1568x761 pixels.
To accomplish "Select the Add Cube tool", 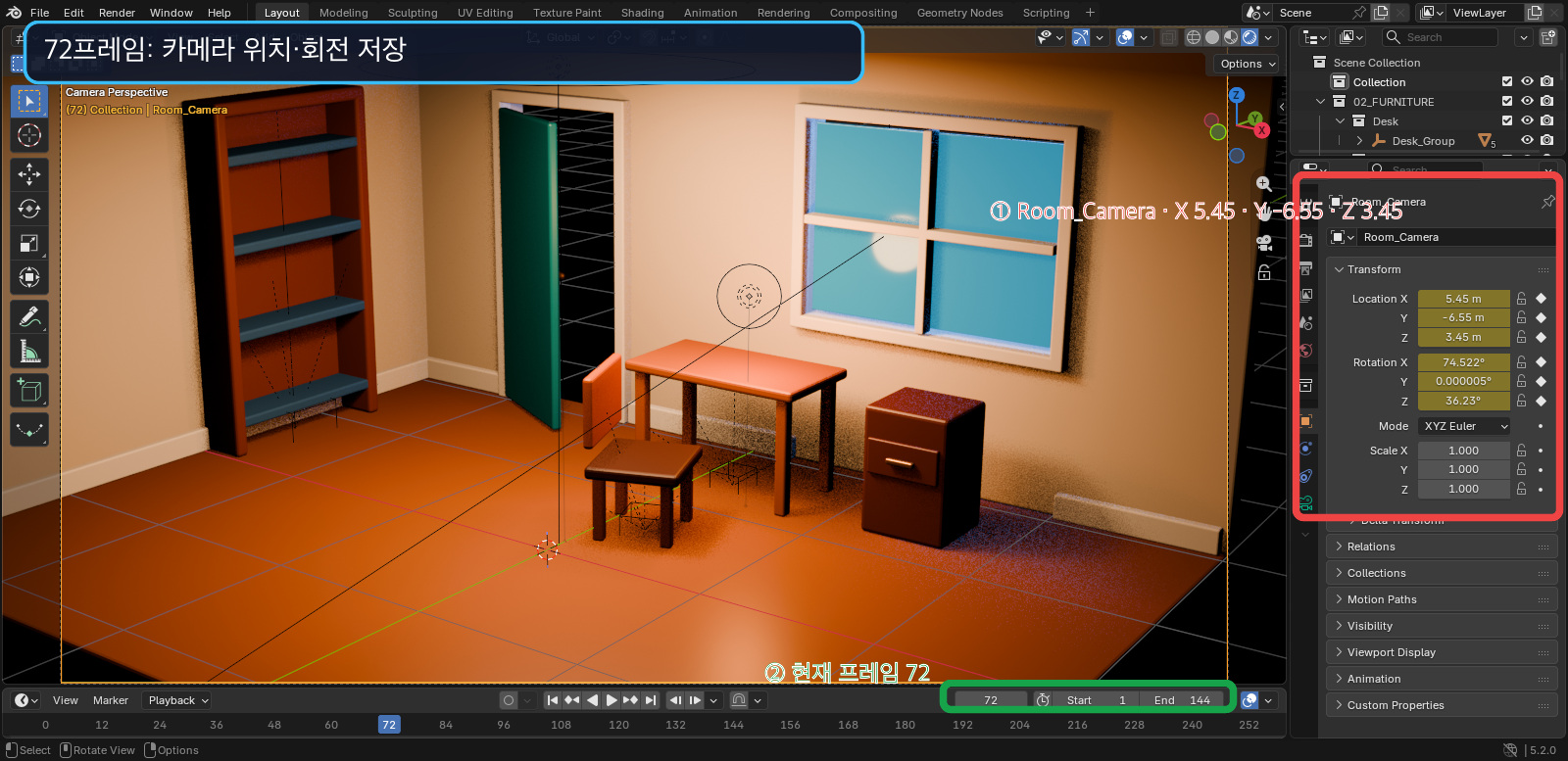I will click(x=29, y=391).
